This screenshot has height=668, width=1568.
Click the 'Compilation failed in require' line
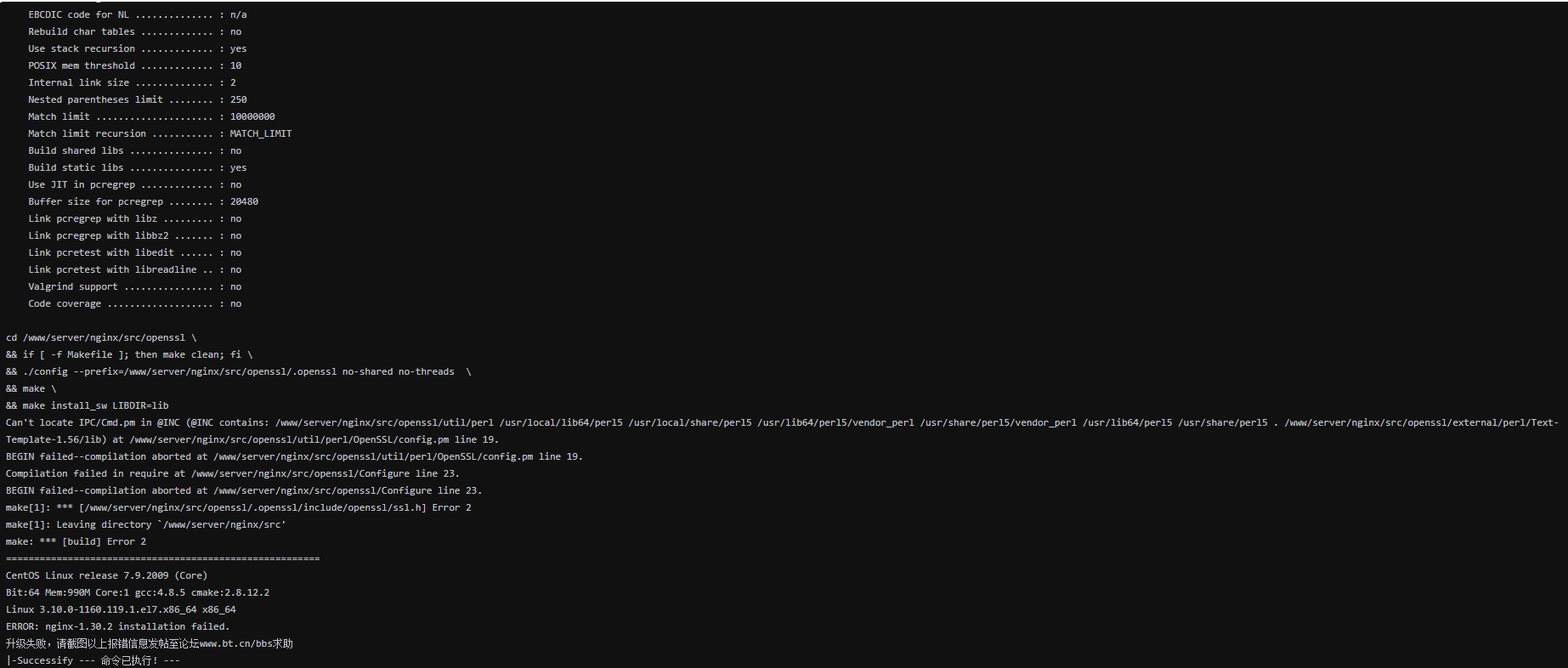[x=233, y=473]
